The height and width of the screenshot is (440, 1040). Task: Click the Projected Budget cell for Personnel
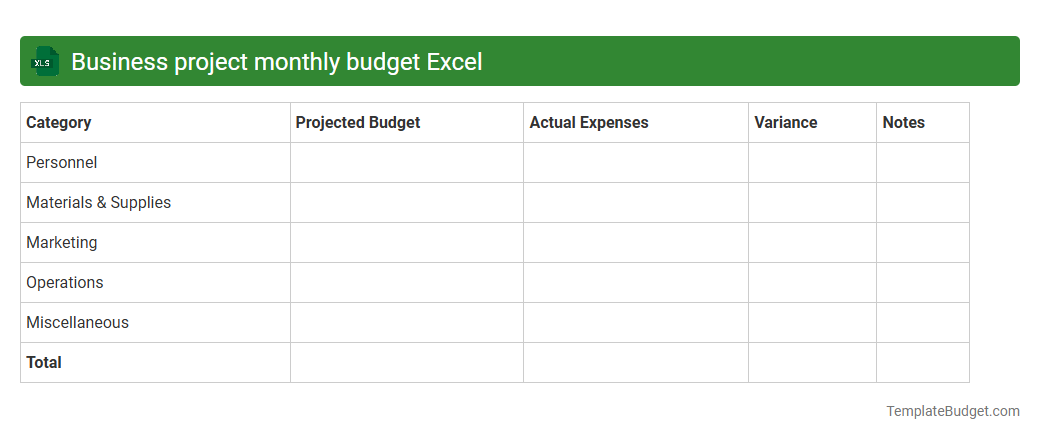[x=407, y=163]
